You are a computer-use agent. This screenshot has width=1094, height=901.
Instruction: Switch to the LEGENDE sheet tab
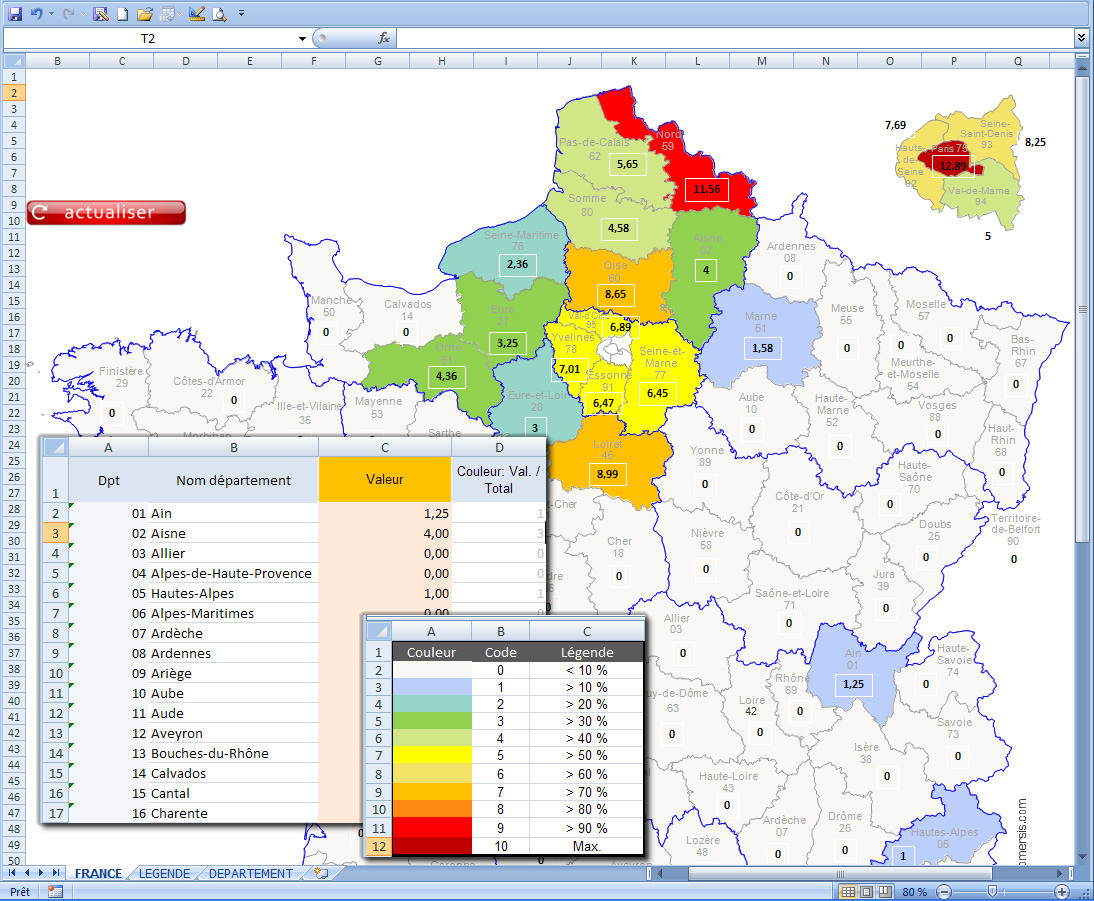[164, 873]
